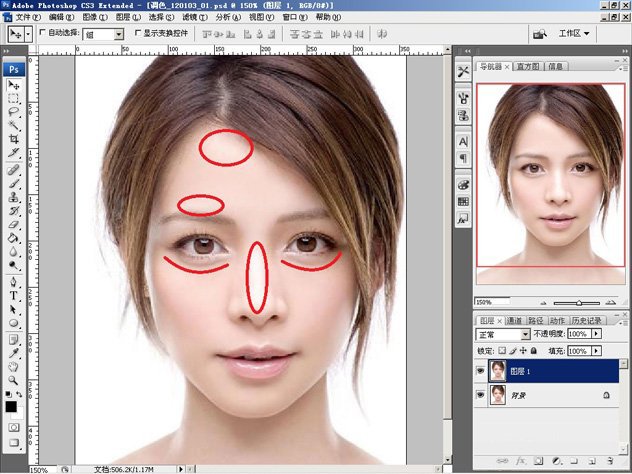Image resolution: width=632 pixels, height=474 pixels.
Task: Open the auto-select group (组) combo box
Action: pyautogui.click(x=103, y=34)
